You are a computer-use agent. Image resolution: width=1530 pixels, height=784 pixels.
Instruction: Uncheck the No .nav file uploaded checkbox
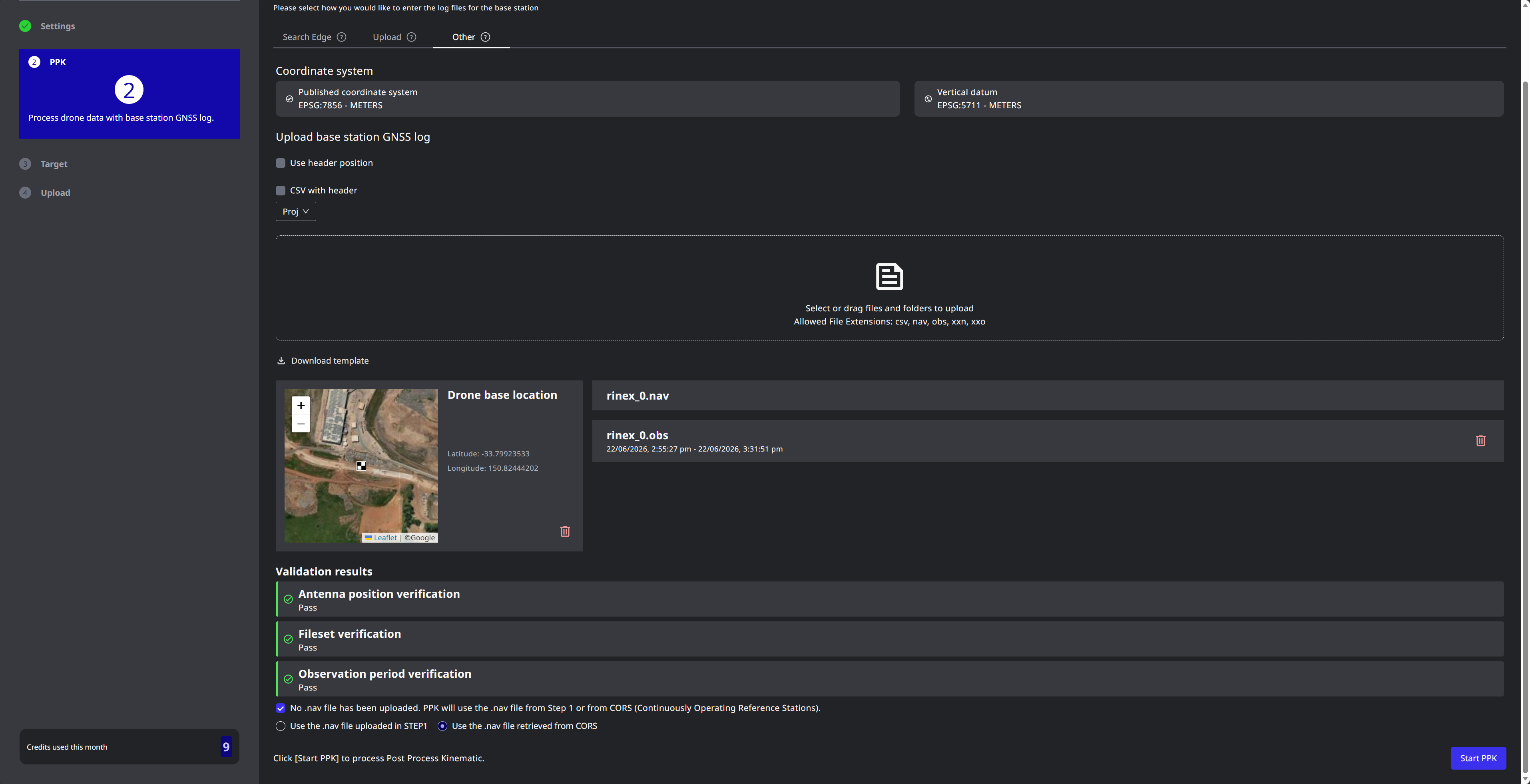pyautogui.click(x=280, y=708)
